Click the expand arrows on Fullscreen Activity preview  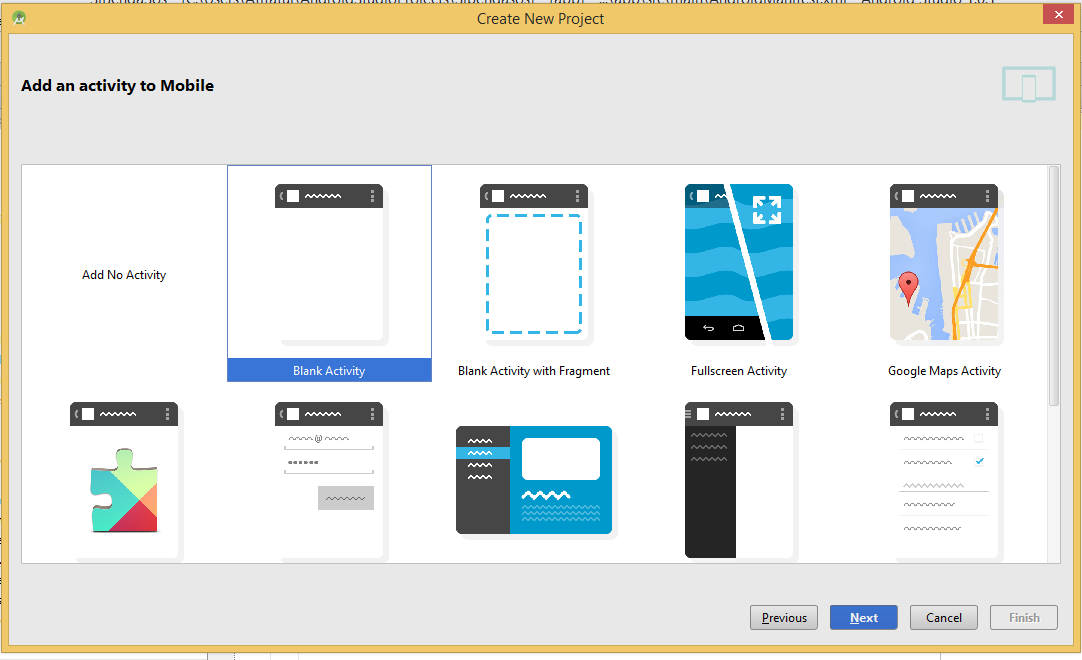tap(767, 210)
